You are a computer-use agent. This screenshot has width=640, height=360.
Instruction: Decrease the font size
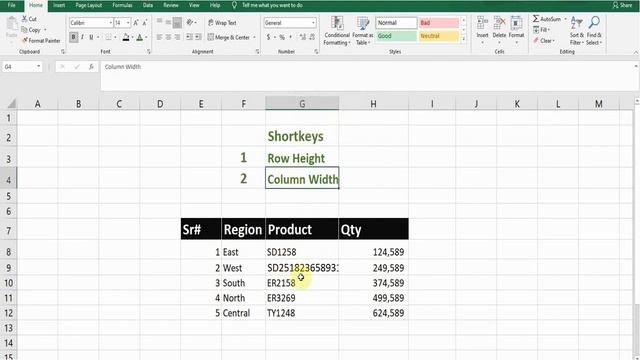point(145,23)
